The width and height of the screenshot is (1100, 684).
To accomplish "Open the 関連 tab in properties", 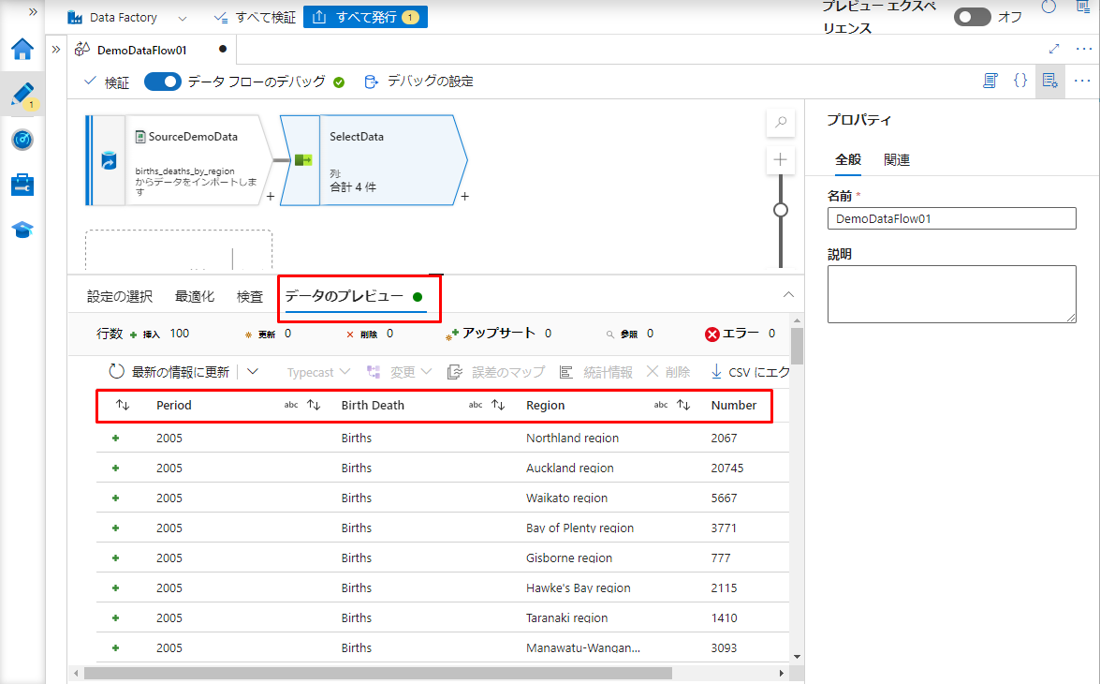I will click(x=896, y=160).
